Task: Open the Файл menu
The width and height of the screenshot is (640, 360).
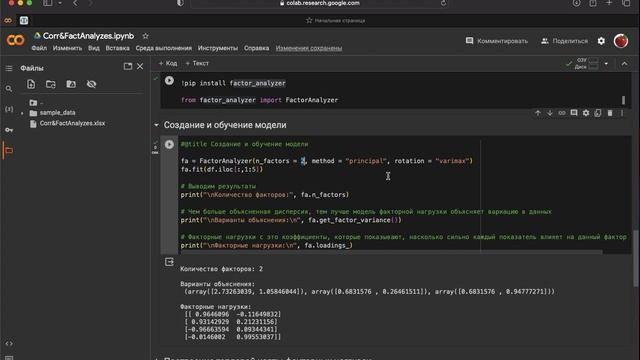Action: 39,48
